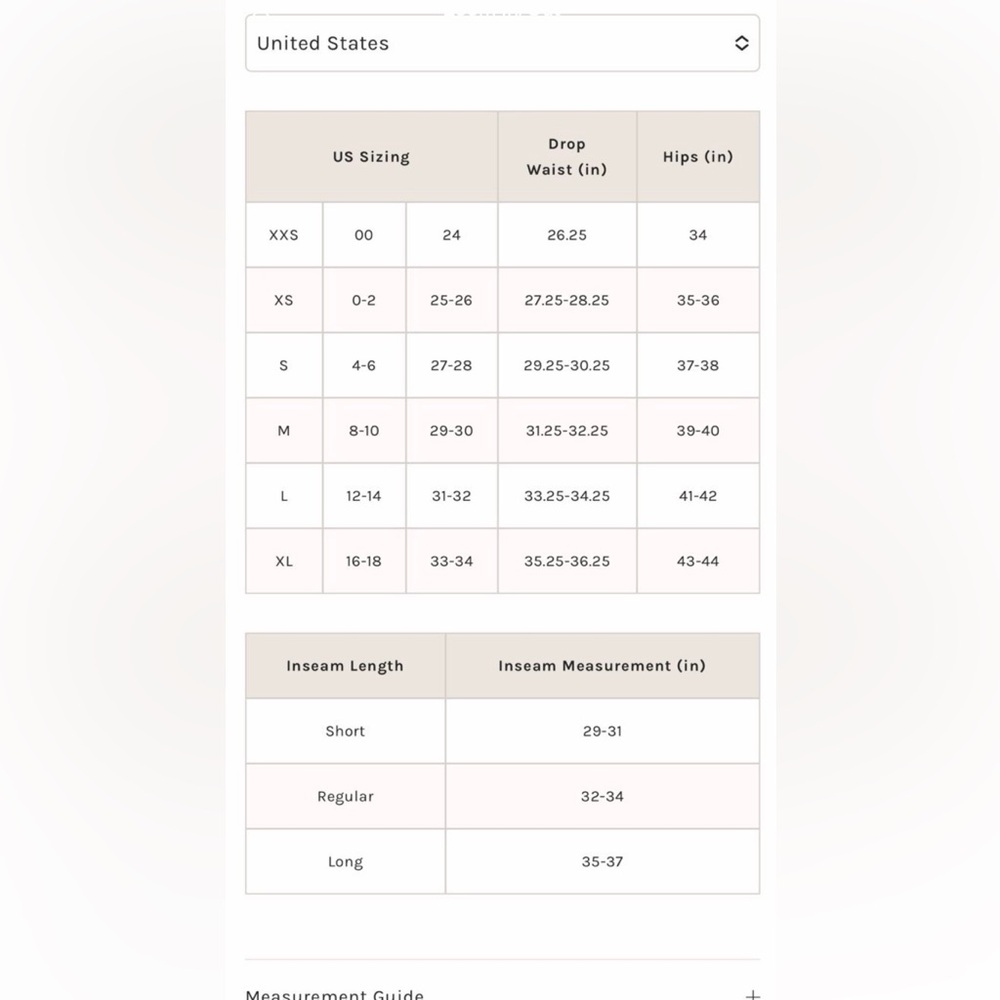Click the Drop Waist (in) header

567,157
